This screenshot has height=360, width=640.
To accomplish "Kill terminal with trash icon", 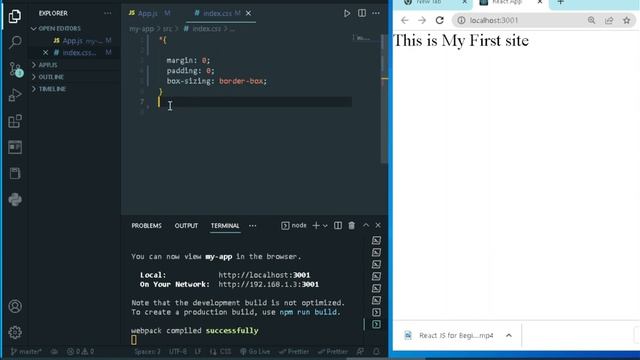I will 351,225.
